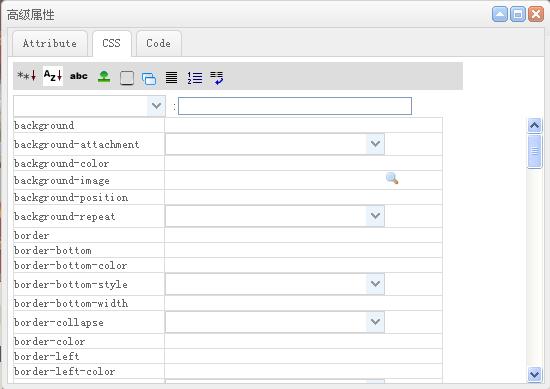Image resolution: width=550 pixels, height=389 pixels.
Task: Click the scrollbar down arrow
Action: coord(535,374)
